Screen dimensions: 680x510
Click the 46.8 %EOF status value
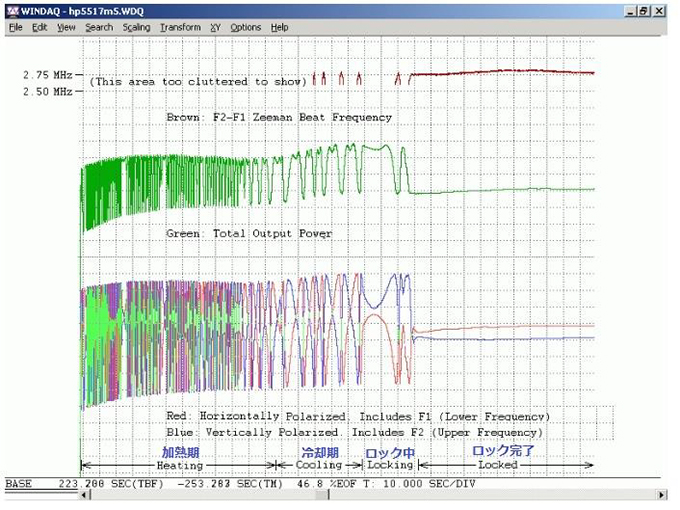[x=327, y=483]
